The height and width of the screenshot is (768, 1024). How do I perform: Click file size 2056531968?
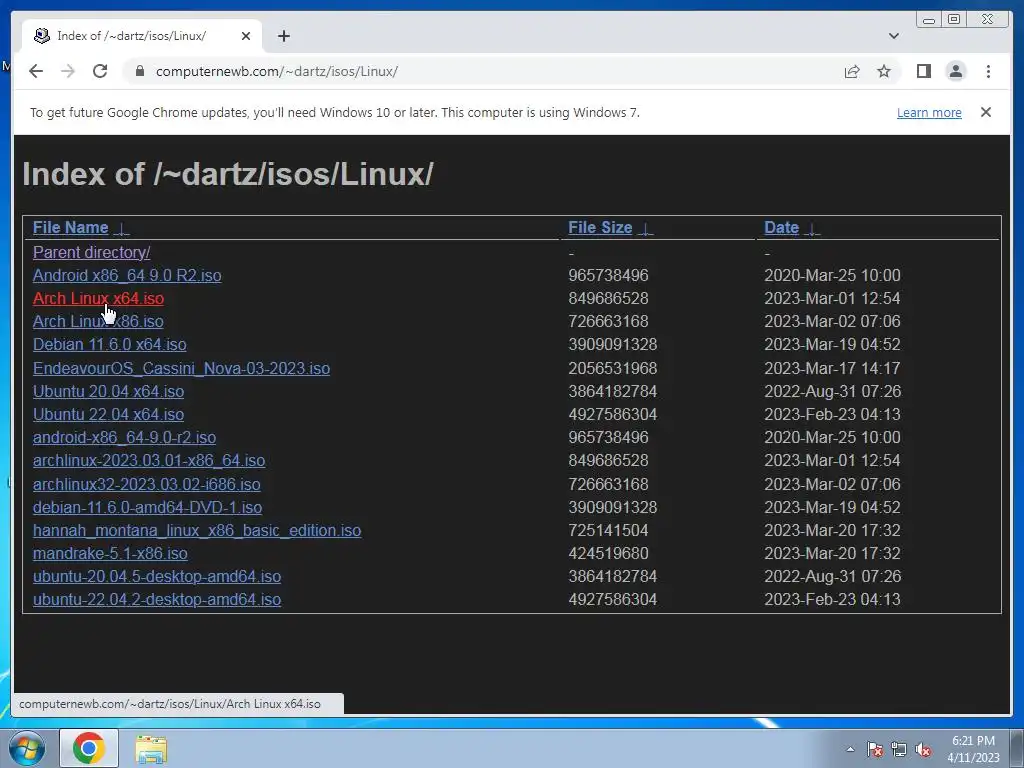coord(613,368)
